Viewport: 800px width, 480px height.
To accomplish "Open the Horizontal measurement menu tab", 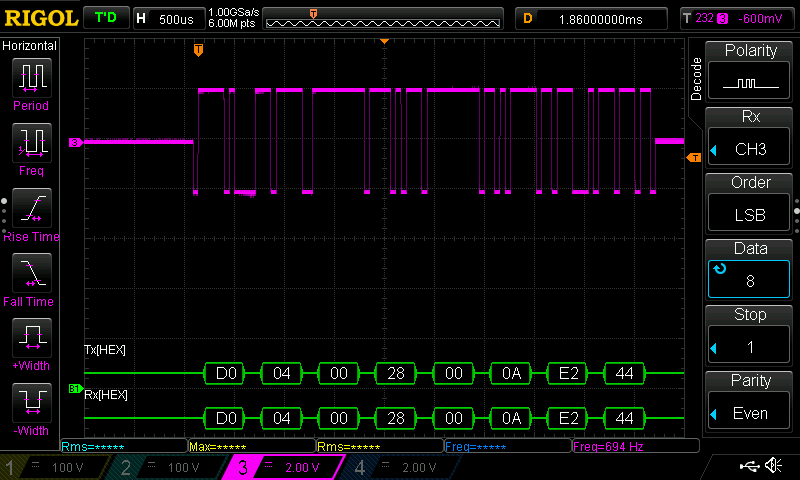I will (30, 46).
